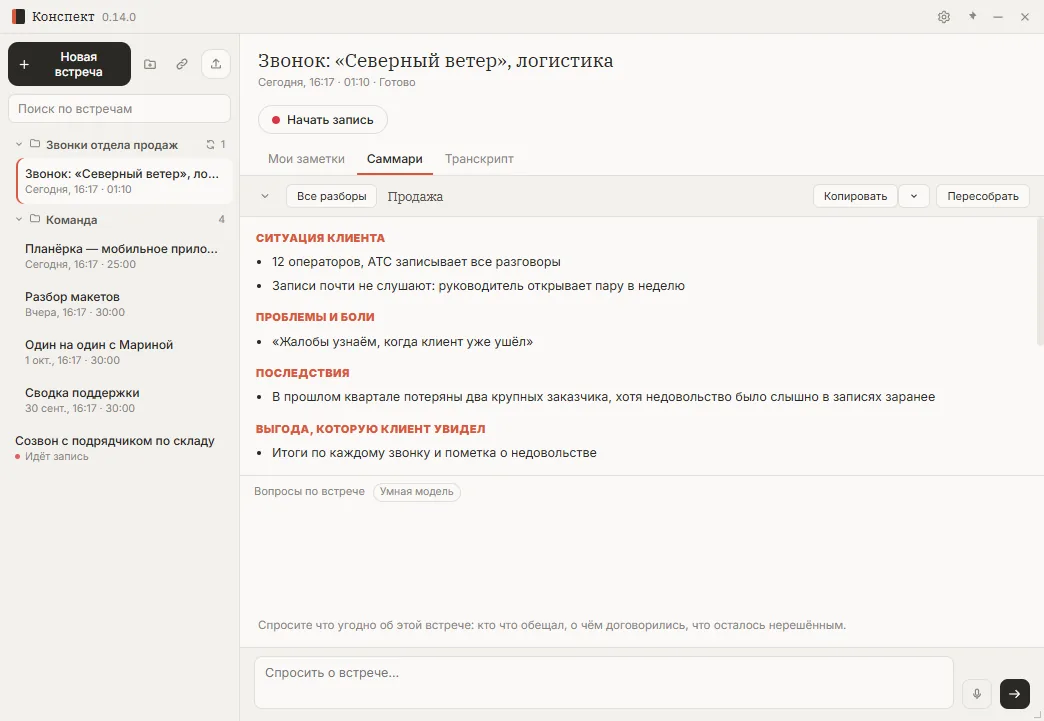1044x721 pixels.
Task: Select the «Разбор макетов» meeting
Action: click(125, 304)
